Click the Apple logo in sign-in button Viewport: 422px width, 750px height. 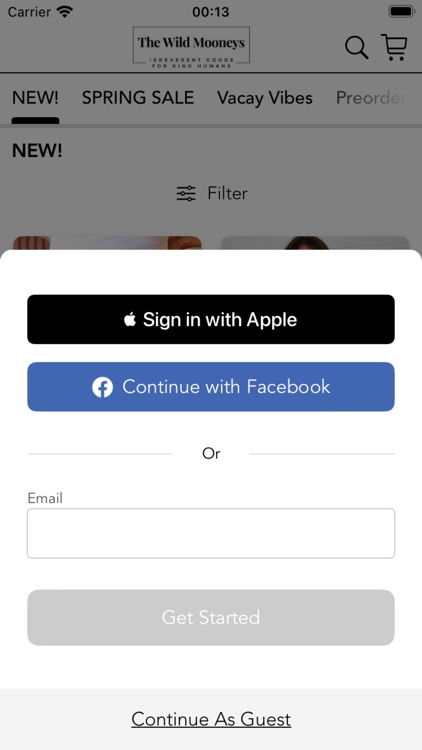(130, 319)
